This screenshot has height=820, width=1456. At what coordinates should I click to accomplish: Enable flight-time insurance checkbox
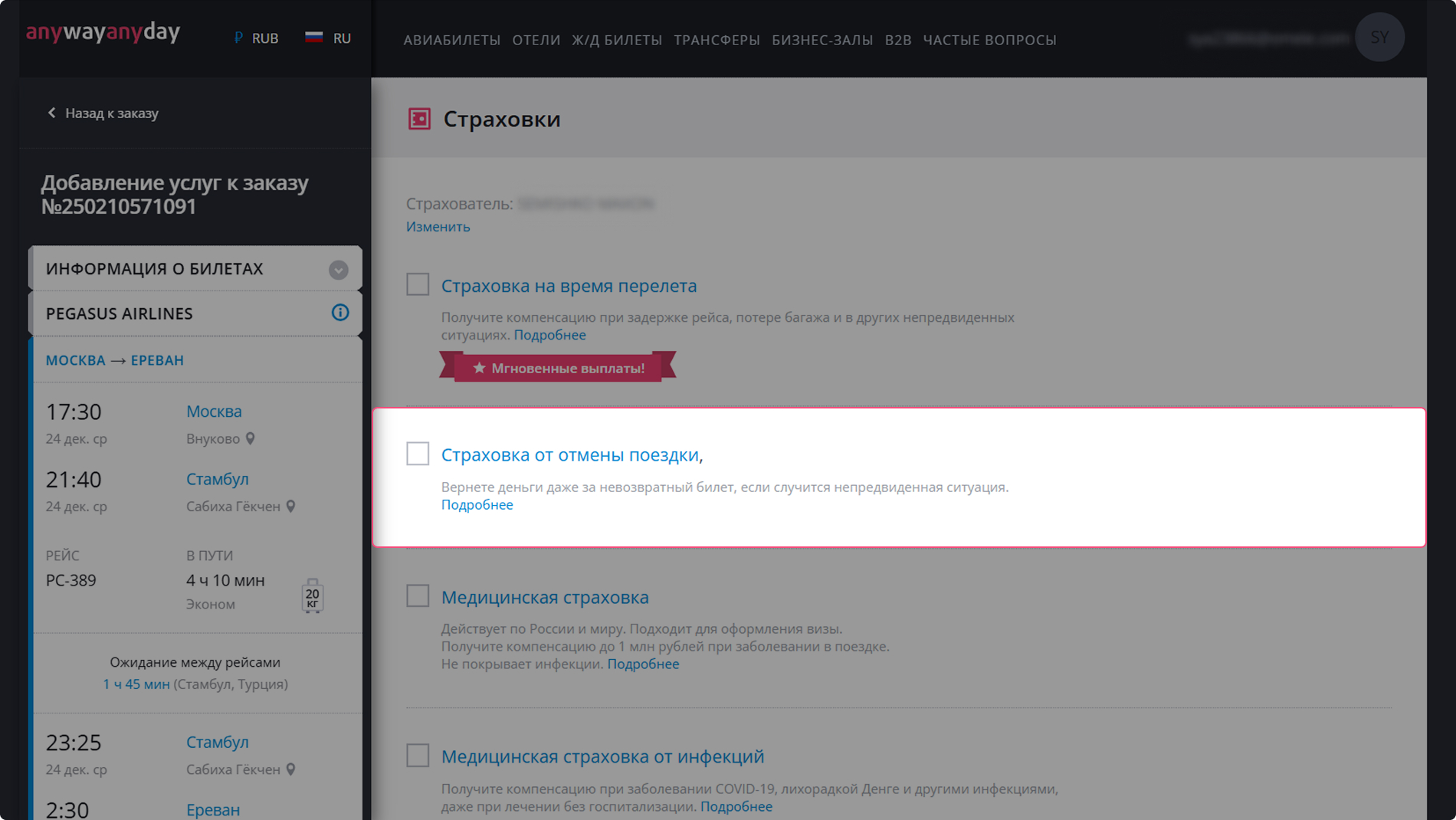[x=418, y=284]
